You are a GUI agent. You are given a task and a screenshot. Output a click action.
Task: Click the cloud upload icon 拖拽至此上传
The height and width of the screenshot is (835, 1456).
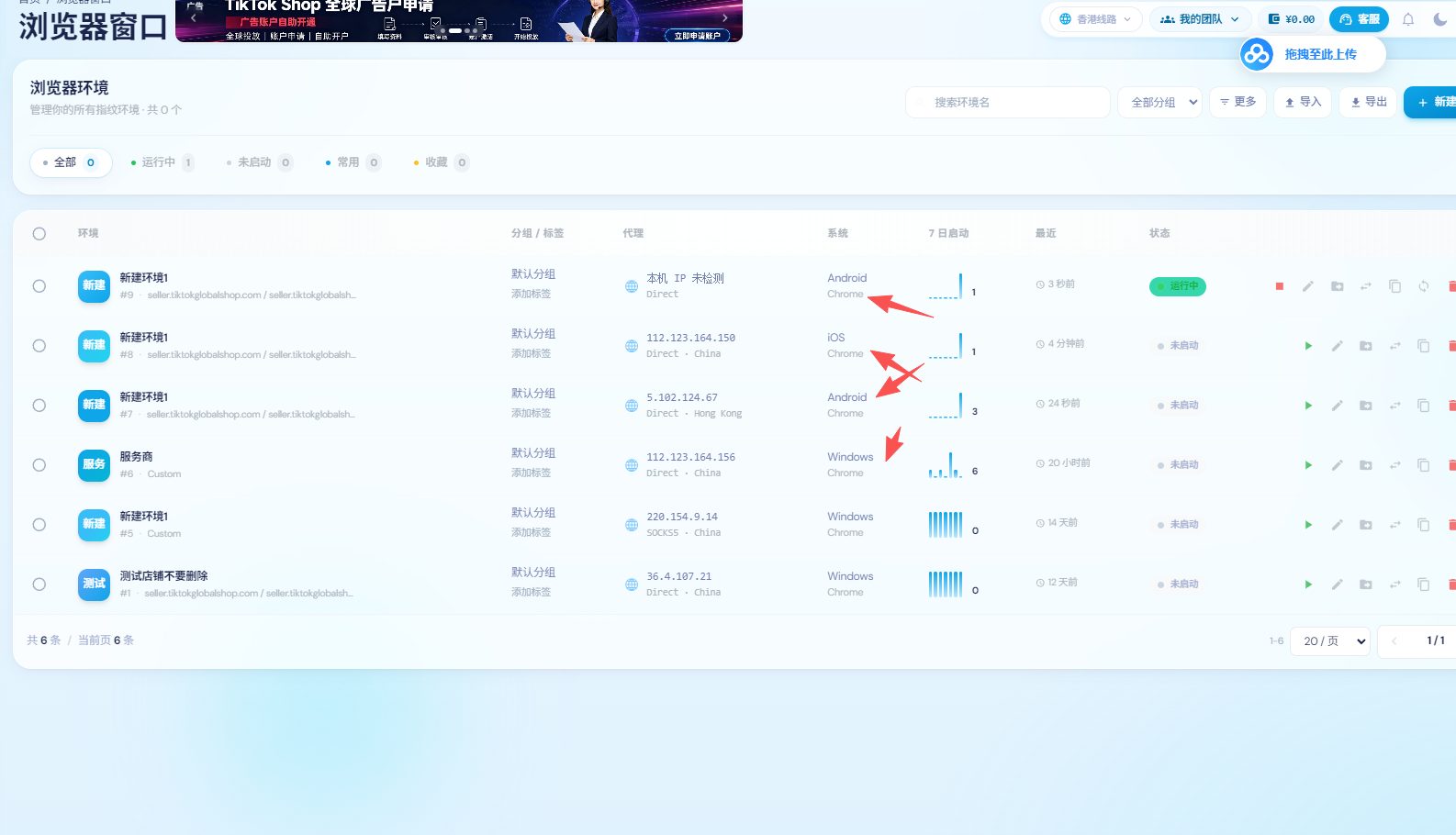[x=1257, y=54]
